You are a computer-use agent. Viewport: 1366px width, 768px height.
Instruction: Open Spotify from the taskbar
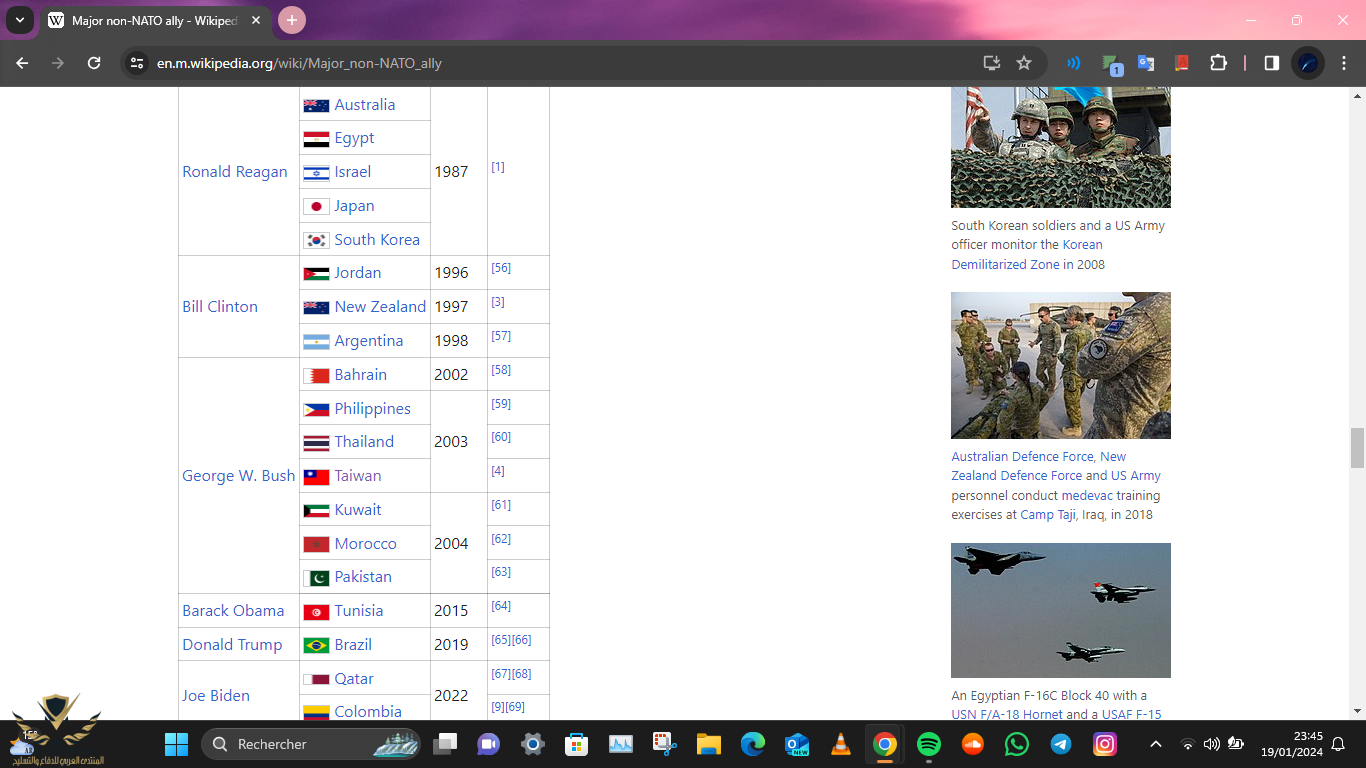pyautogui.click(x=929, y=744)
